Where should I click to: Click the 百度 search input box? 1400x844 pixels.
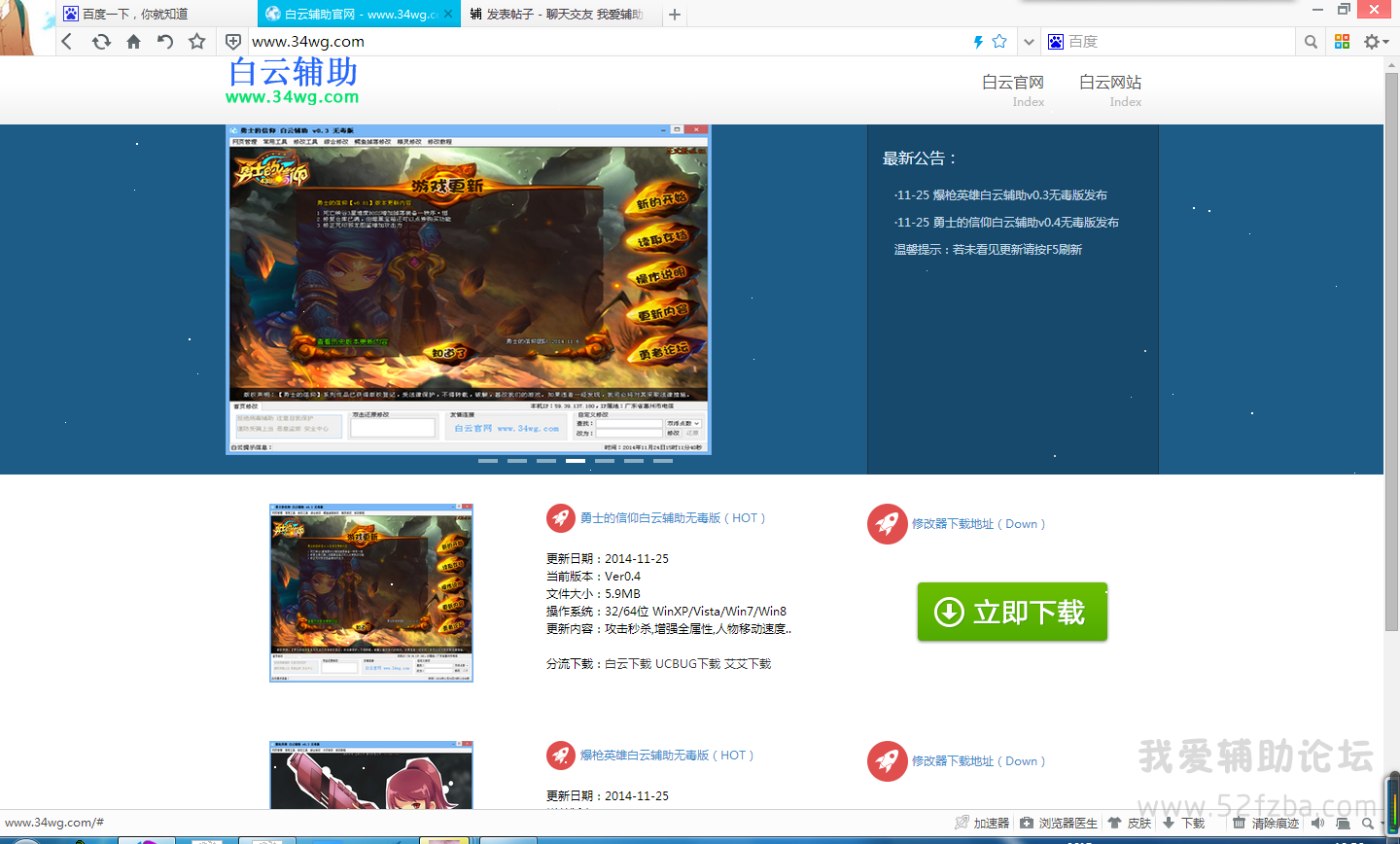[1180, 42]
